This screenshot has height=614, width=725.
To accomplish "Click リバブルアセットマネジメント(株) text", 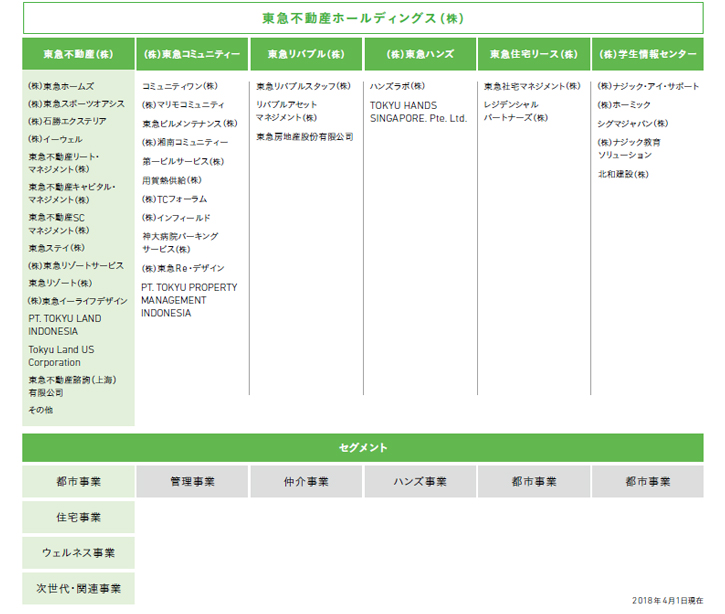I will pos(287,111).
